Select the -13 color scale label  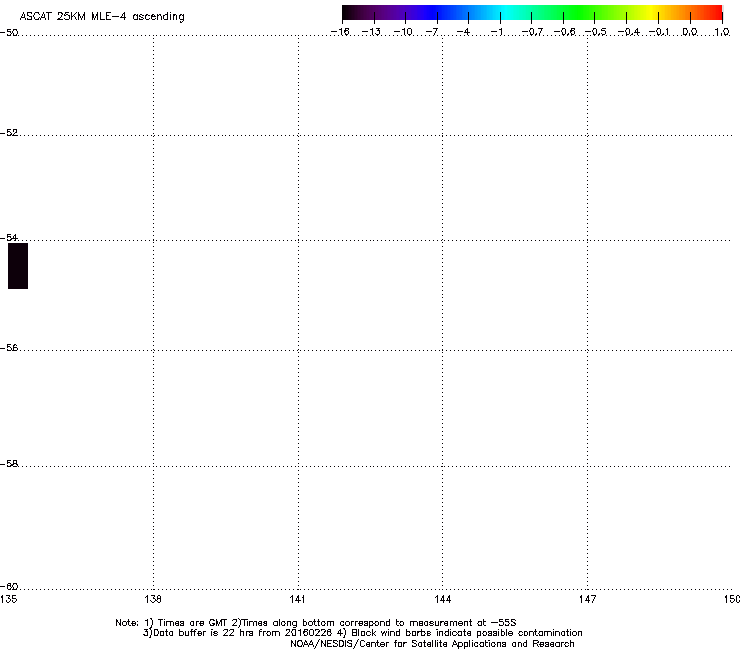(371, 32)
